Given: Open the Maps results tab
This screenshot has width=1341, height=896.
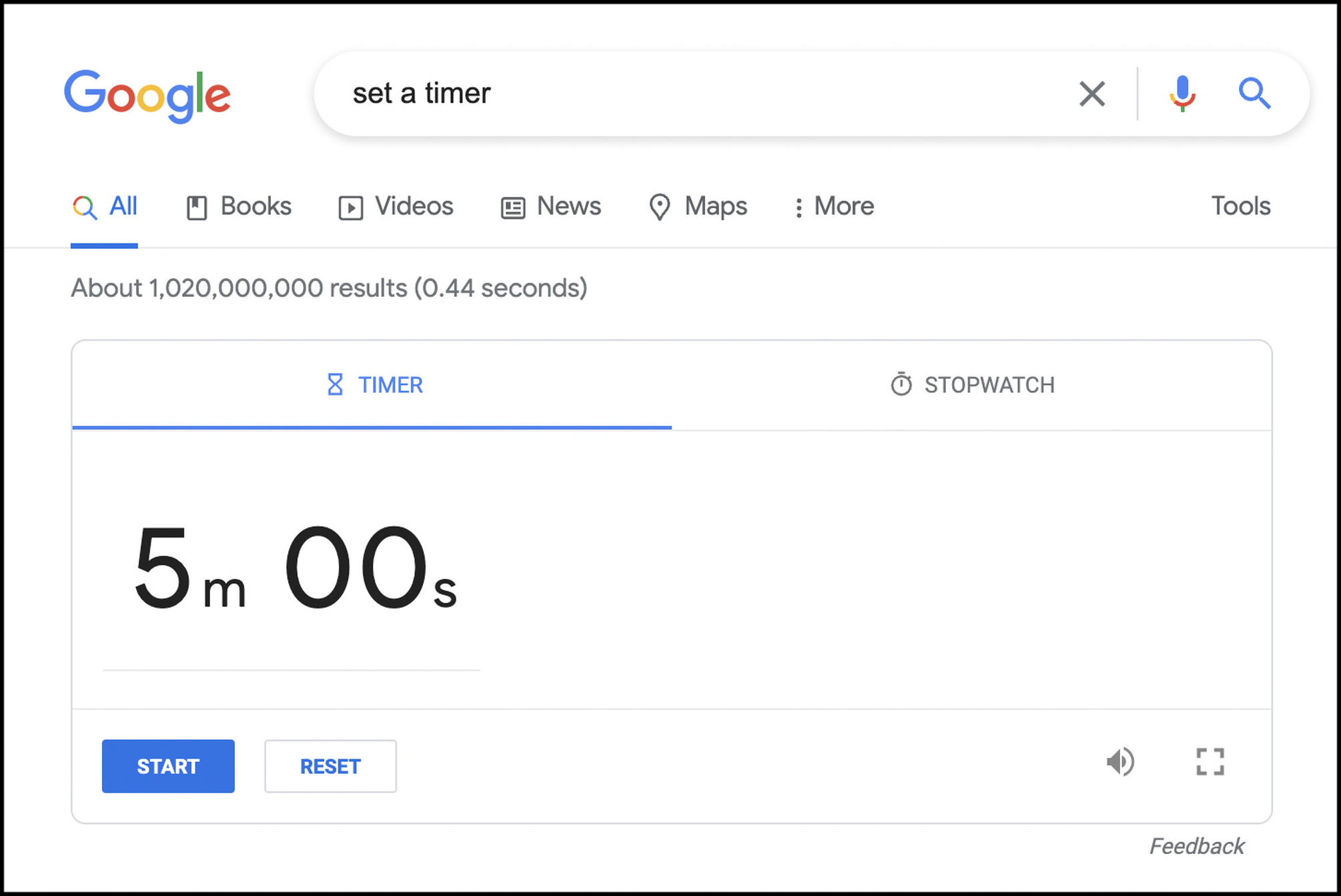Looking at the screenshot, I should tap(698, 207).
